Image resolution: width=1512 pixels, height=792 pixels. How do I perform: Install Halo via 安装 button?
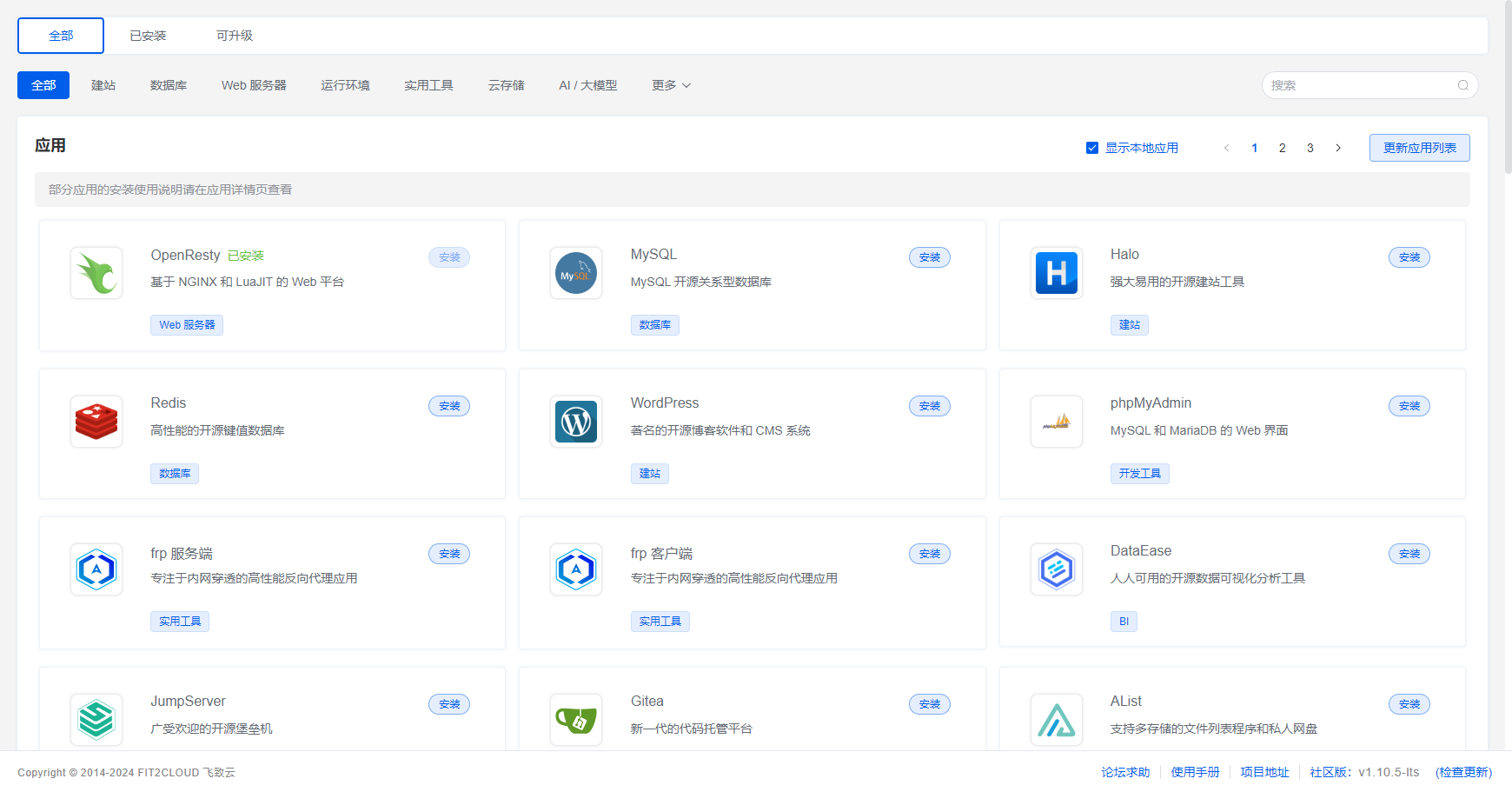[1409, 257]
